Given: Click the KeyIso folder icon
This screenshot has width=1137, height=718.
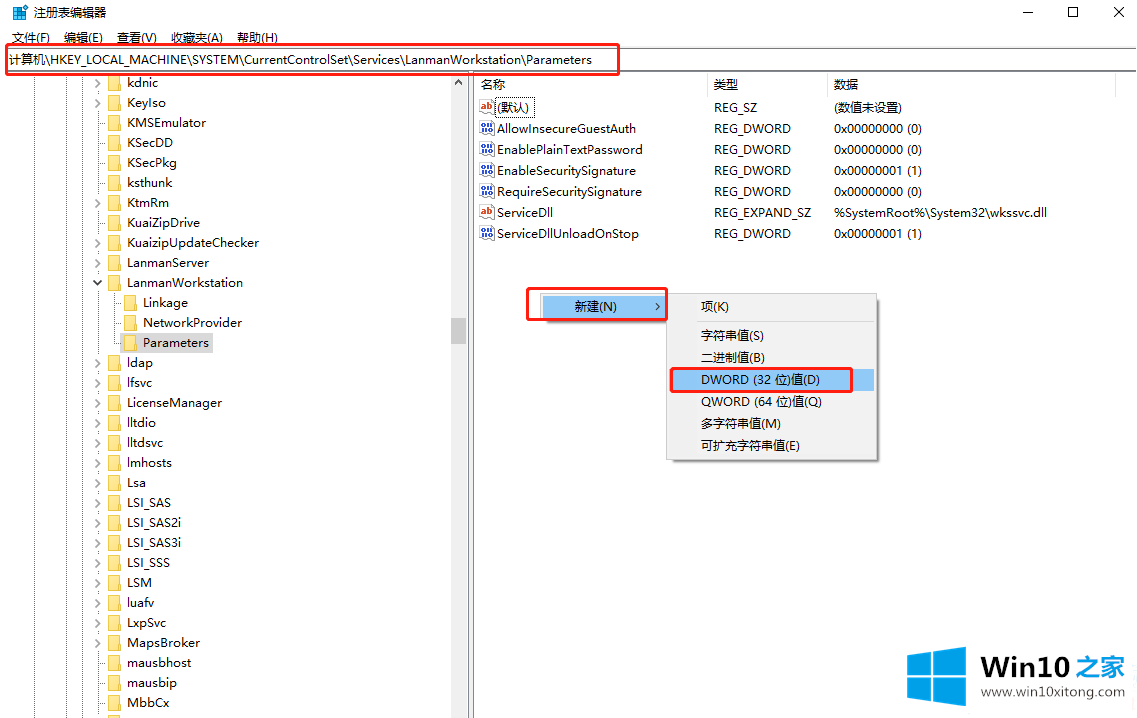Looking at the screenshot, I should coord(115,103).
